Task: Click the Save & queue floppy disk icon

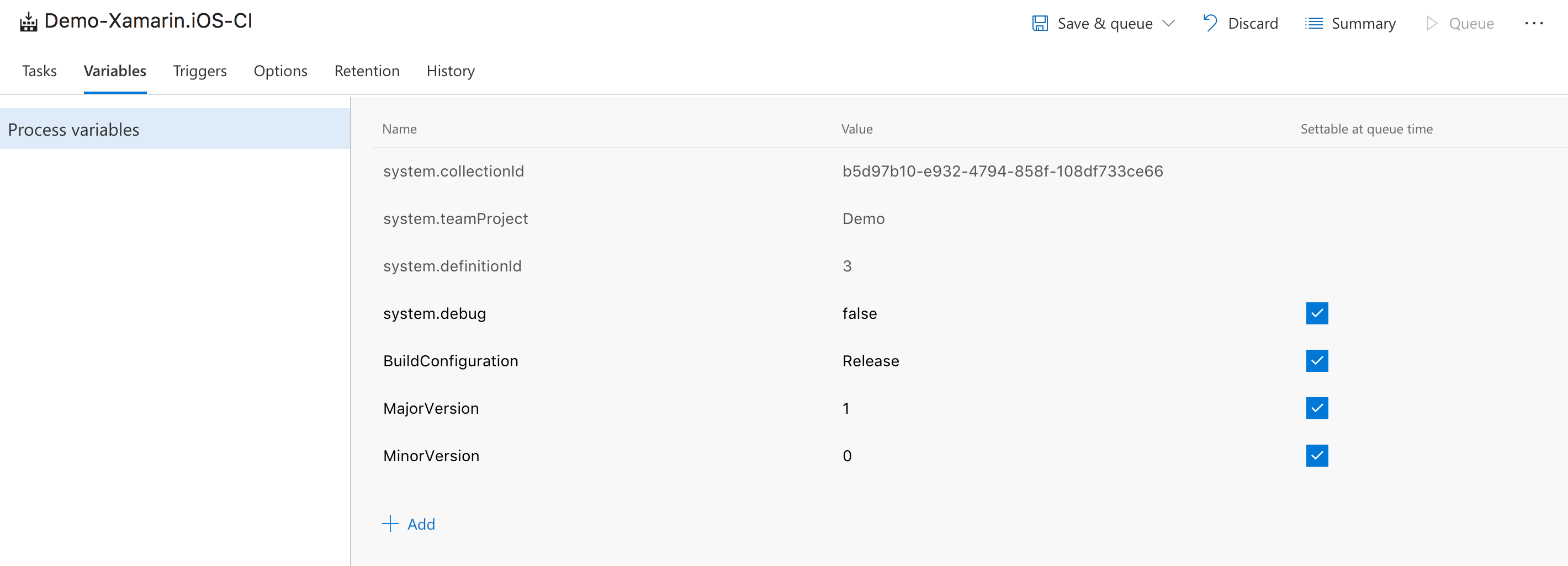Action: (x=1040, y=23)
